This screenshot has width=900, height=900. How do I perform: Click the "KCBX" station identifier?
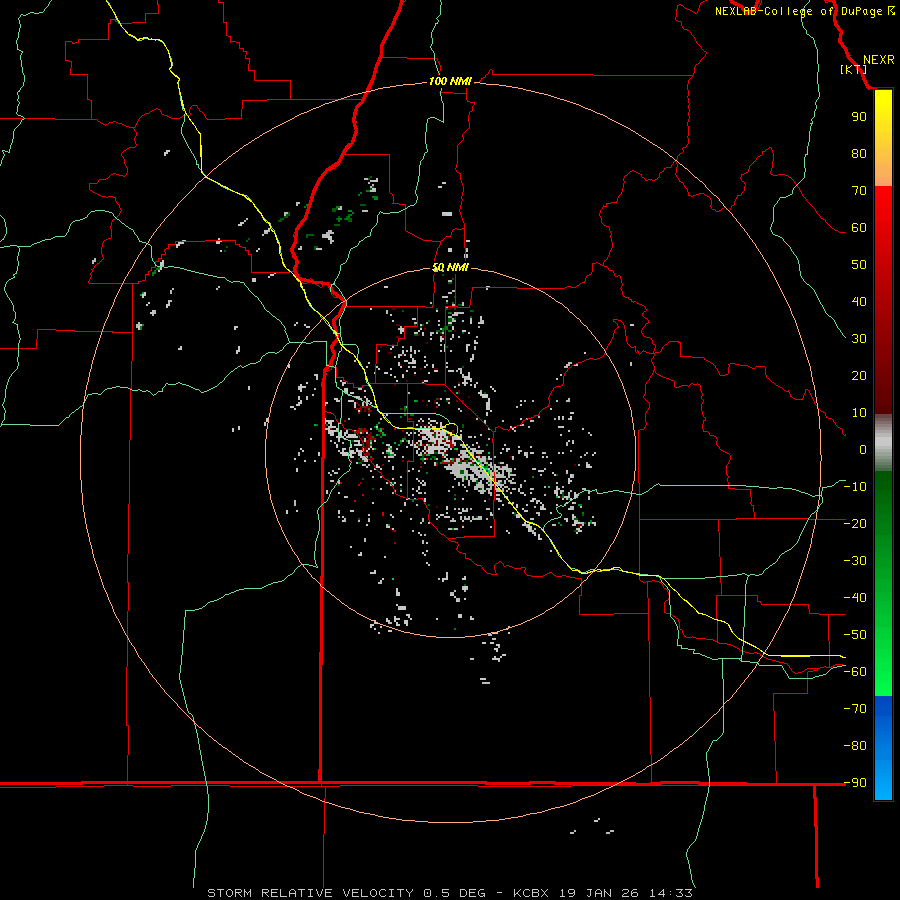(531, 893)
